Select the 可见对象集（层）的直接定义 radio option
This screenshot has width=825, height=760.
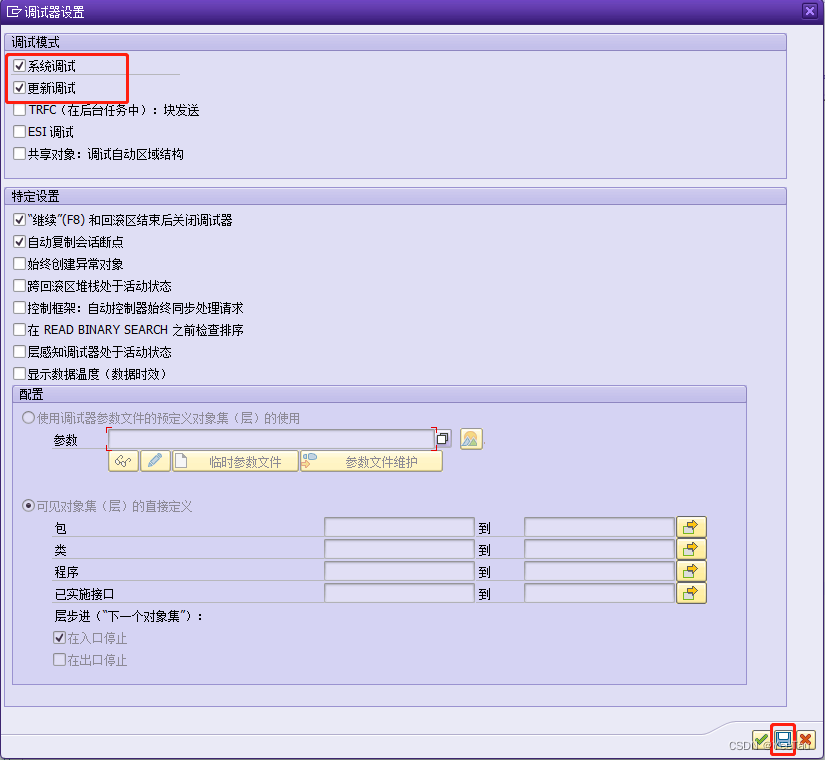click(x=27, y=505)
